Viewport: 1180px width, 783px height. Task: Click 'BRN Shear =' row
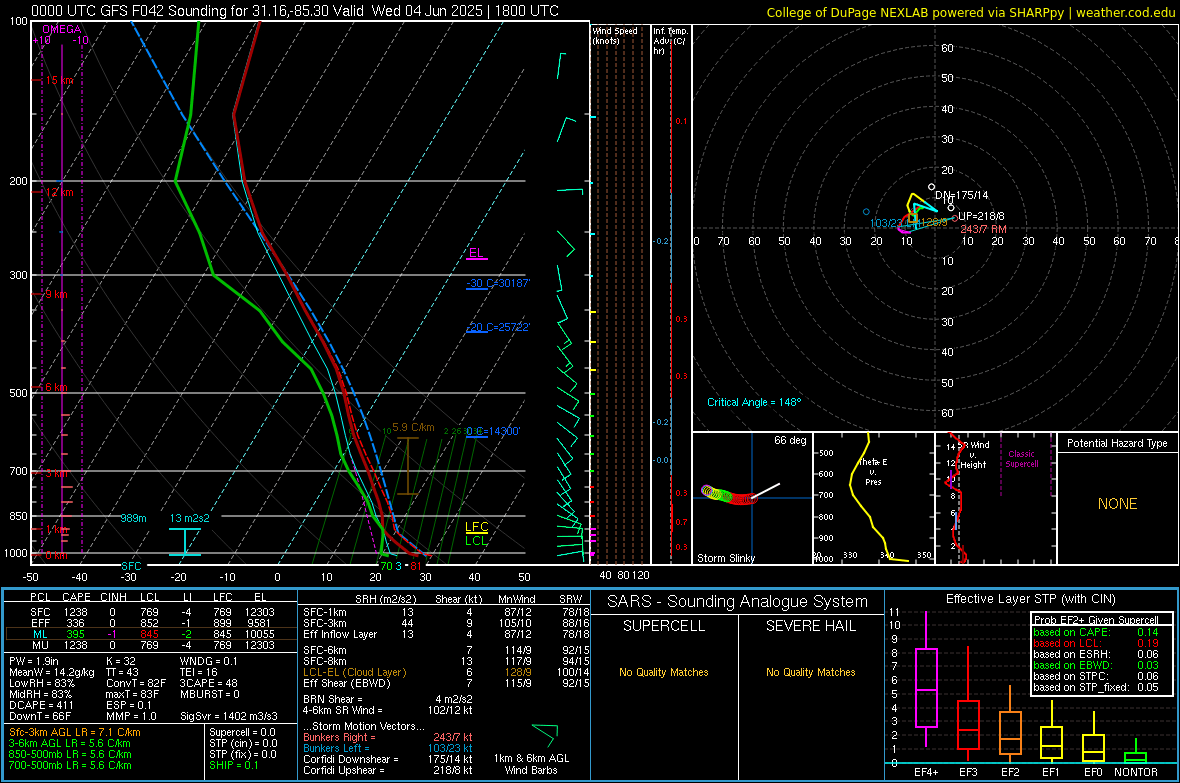(x=388, y=699)
